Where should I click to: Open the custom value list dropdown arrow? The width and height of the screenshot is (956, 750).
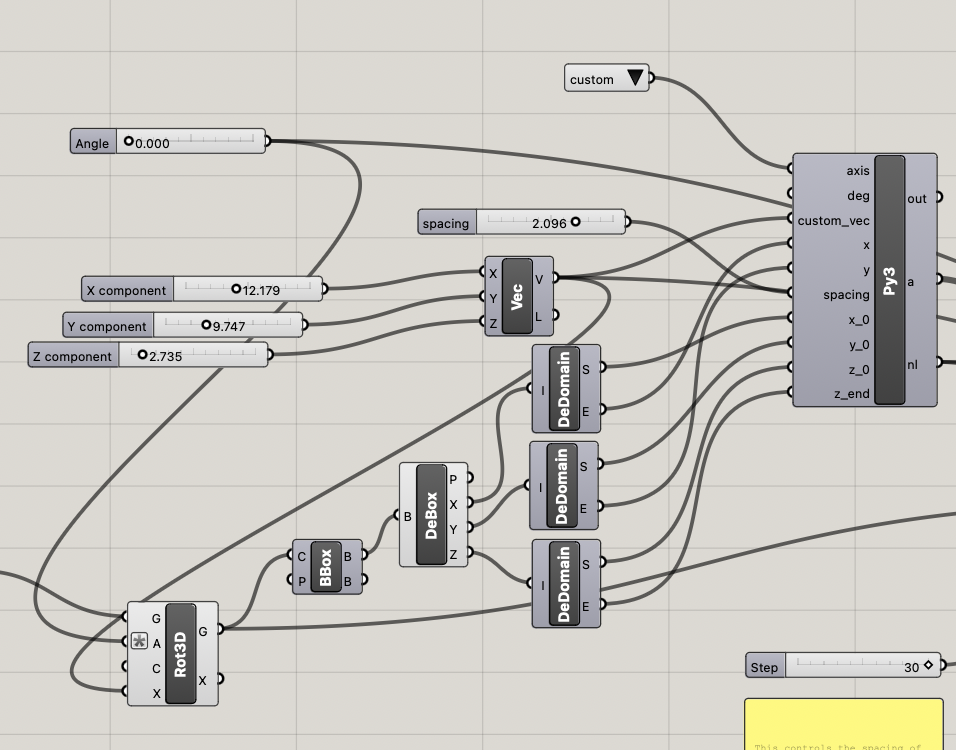coord(635,78)
